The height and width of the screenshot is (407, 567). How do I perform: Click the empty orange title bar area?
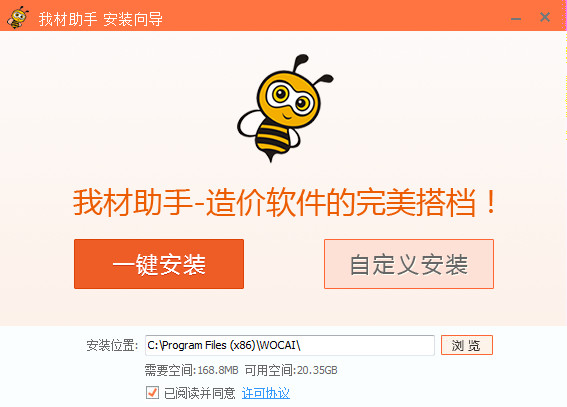point(333,16)
